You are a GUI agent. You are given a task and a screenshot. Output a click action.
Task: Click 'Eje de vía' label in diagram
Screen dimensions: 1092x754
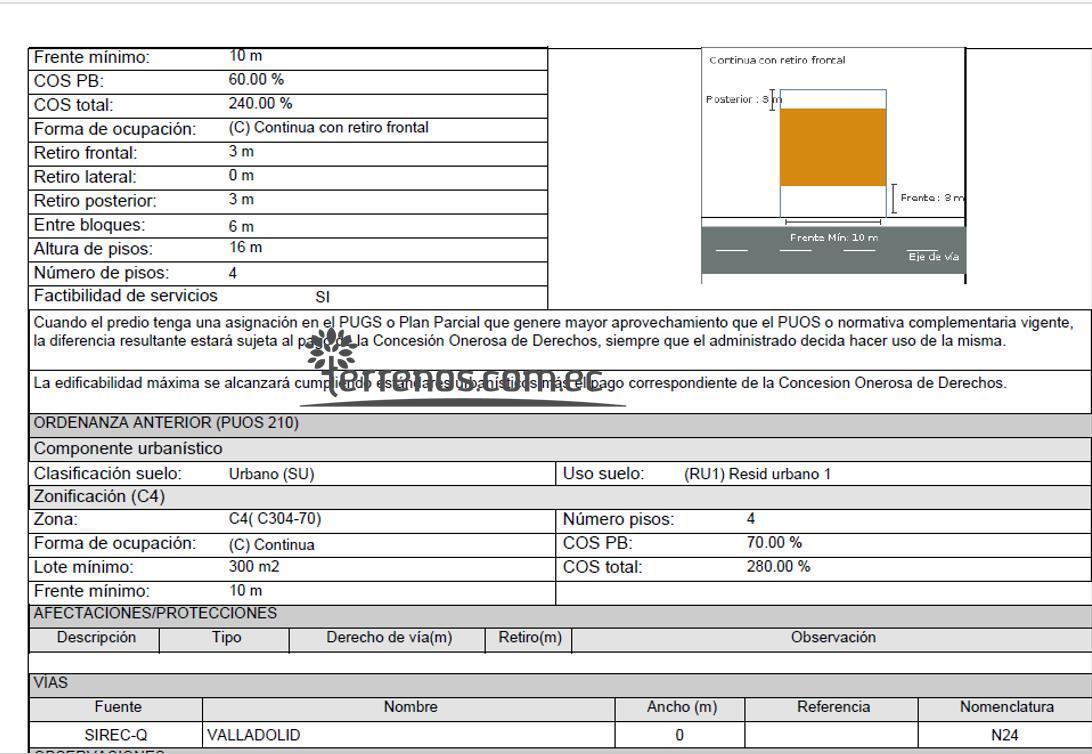pyautogui.click(x=933, y=257)
